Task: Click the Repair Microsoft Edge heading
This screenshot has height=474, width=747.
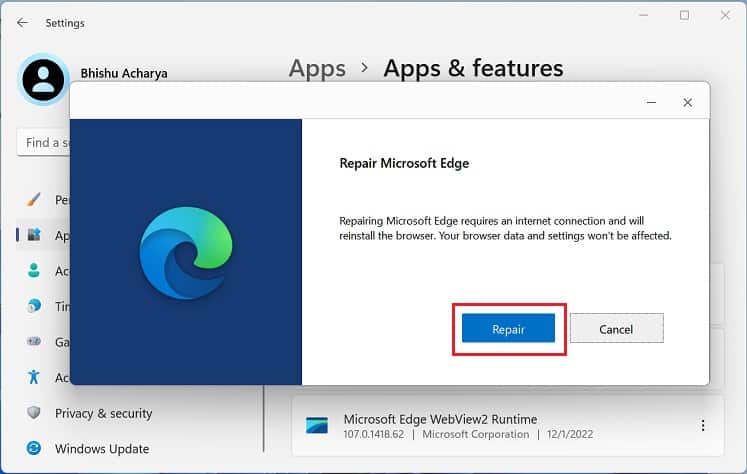Action: point(404,163)
